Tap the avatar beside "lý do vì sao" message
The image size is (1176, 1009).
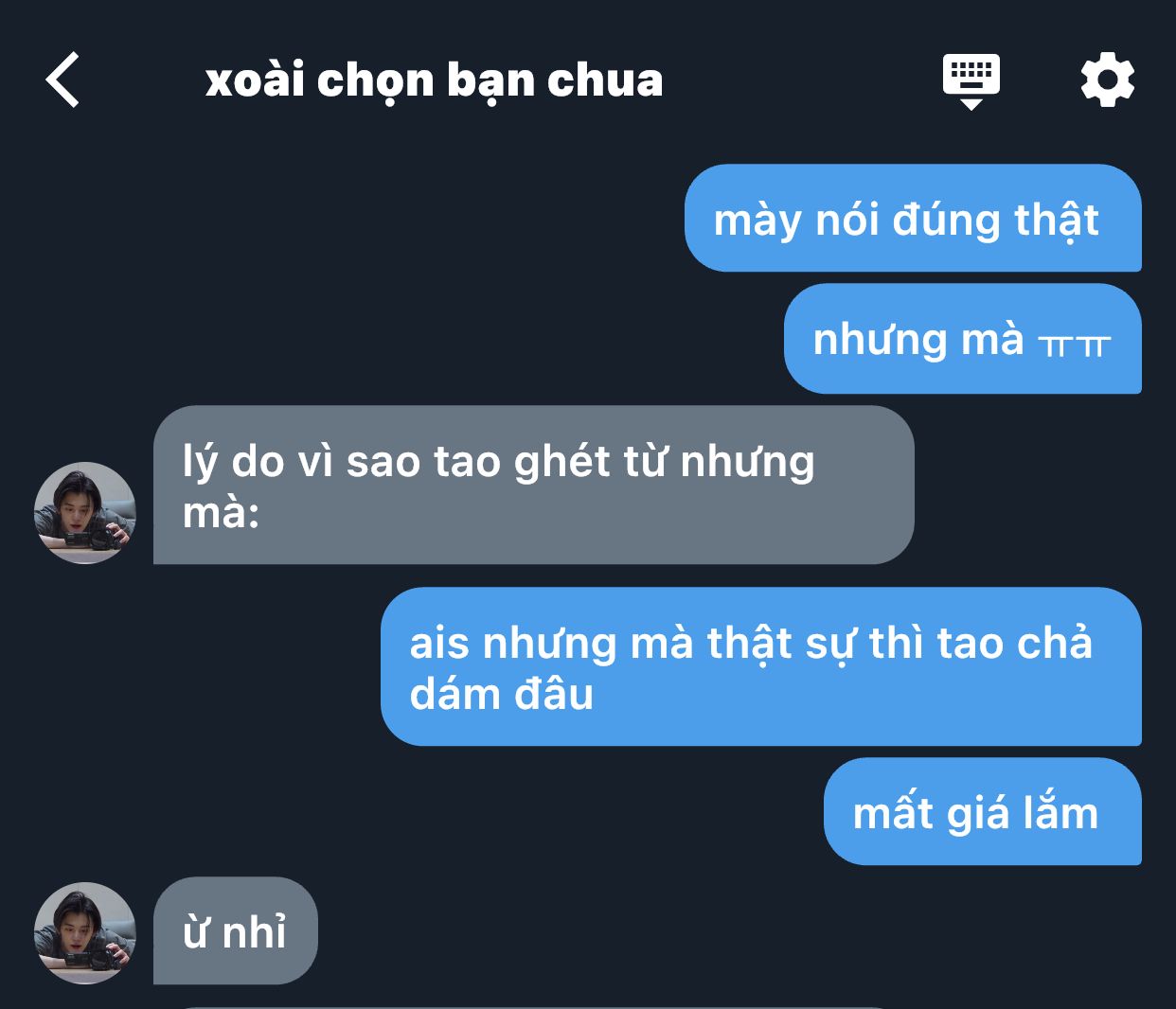point(85,513)
